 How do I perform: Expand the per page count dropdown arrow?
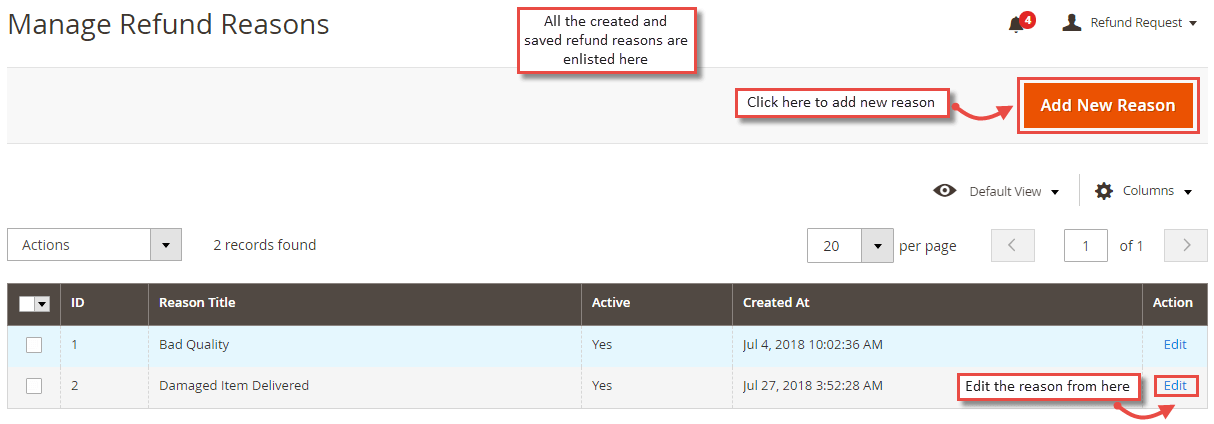(877, 246)
